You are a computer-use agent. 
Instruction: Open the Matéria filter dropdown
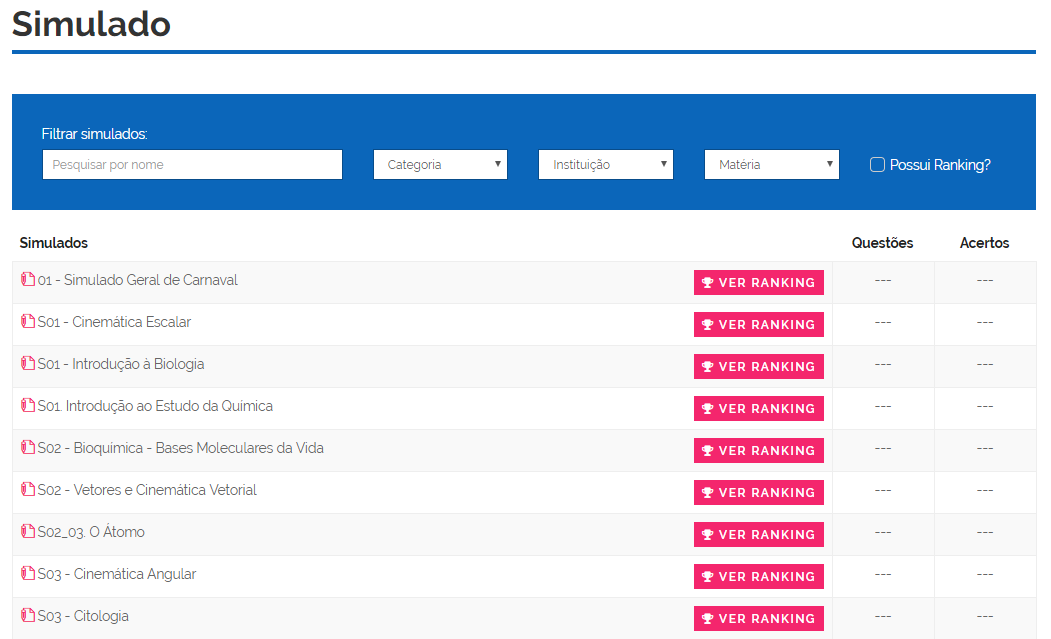771,165
